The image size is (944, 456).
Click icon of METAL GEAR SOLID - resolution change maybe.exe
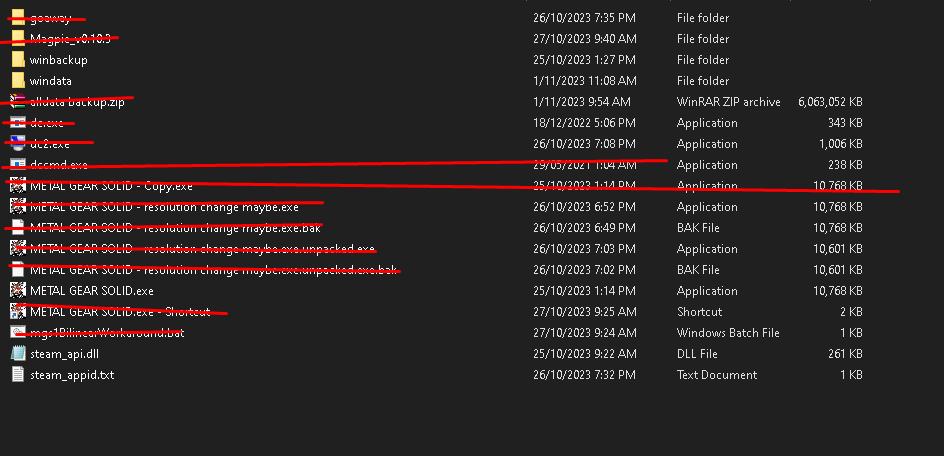coord(18,207)
